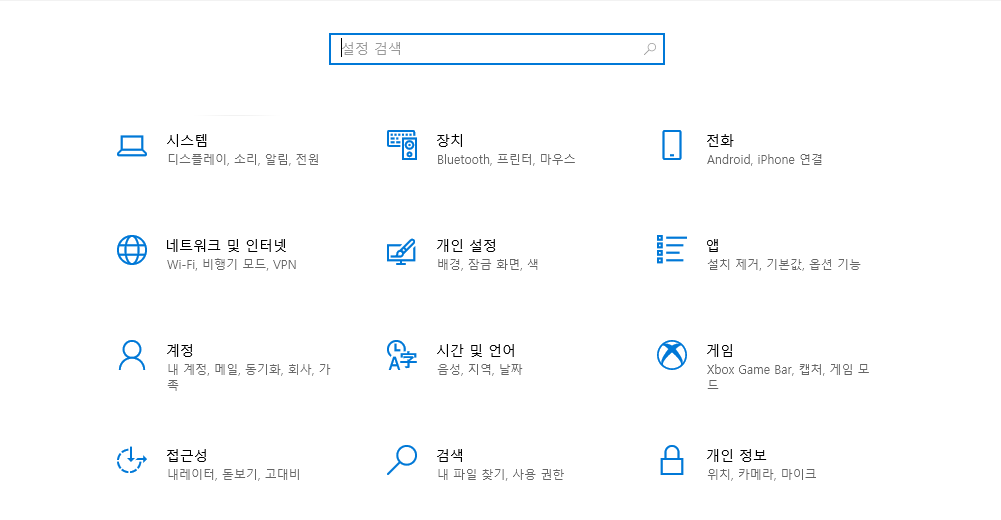Open the 접근성 settings title
The width and height of the screenshot is (1001, 520).
(187, 456)
